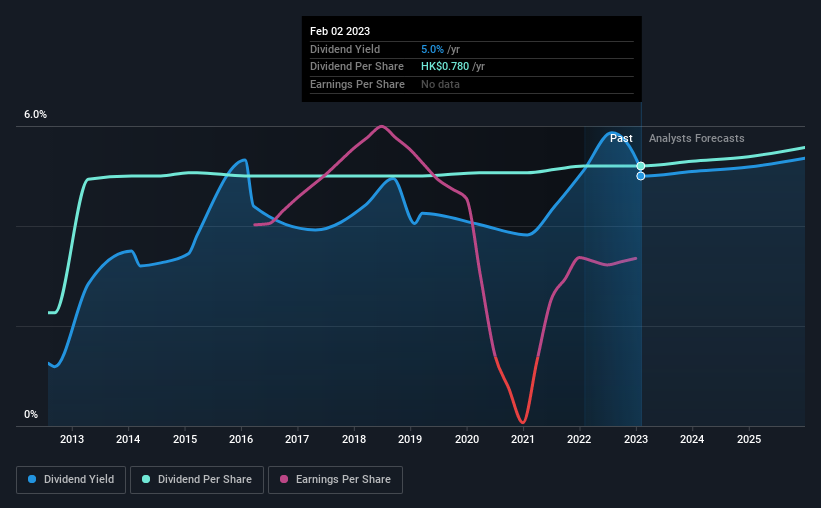
Task: Click the 2025 x-axis label
Action: 749,439
